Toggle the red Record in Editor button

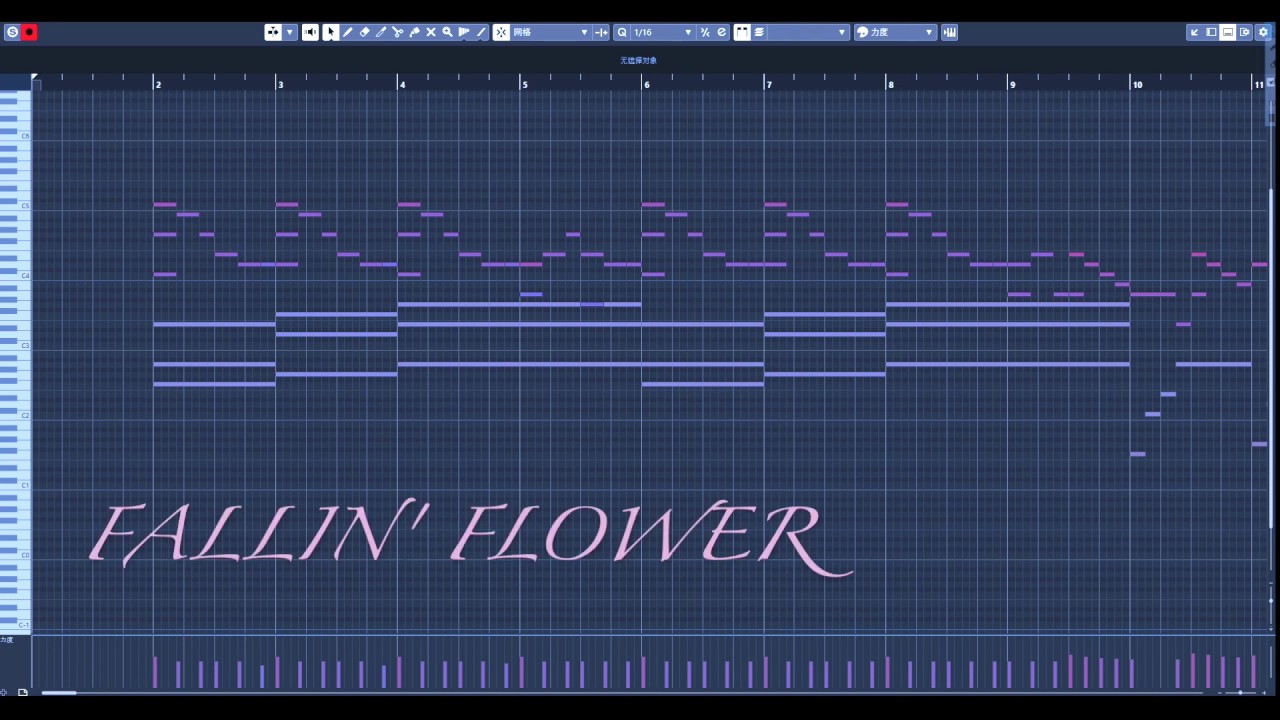pos(30,32)
